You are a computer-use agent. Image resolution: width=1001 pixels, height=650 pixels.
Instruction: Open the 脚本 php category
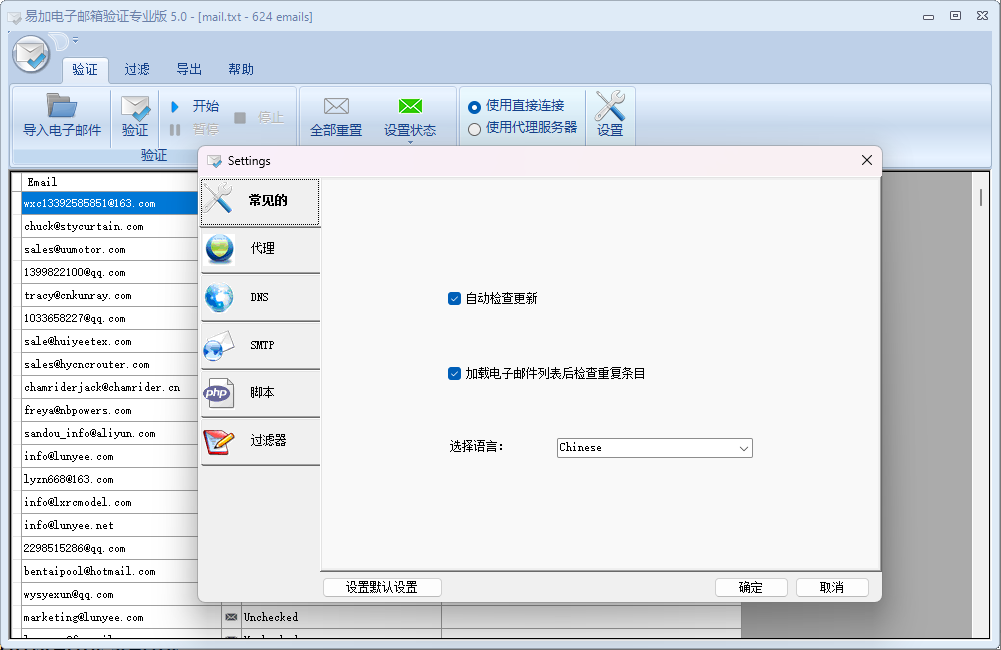click(x=260, y=393)
